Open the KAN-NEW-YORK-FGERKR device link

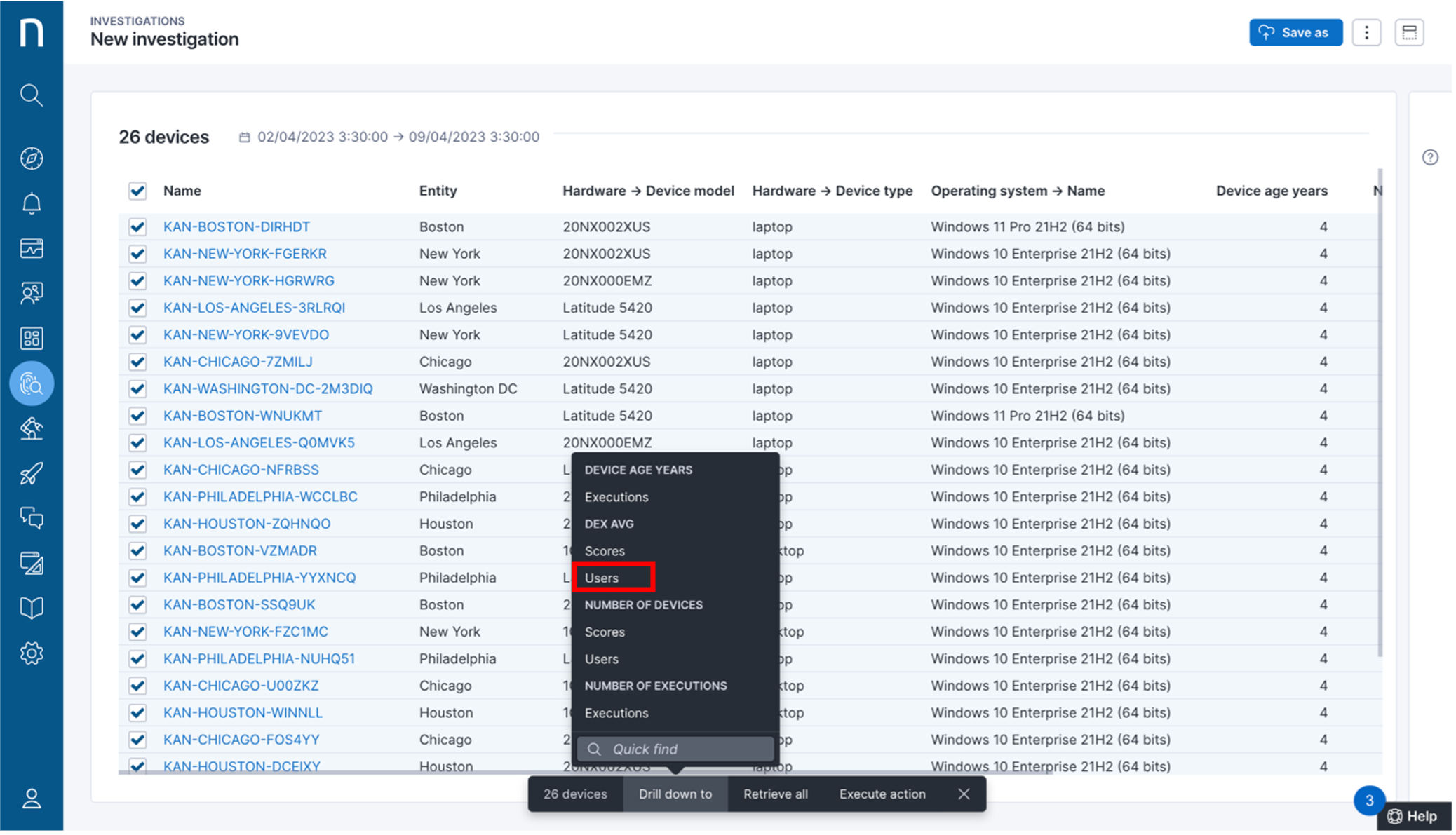coord(245,254)
